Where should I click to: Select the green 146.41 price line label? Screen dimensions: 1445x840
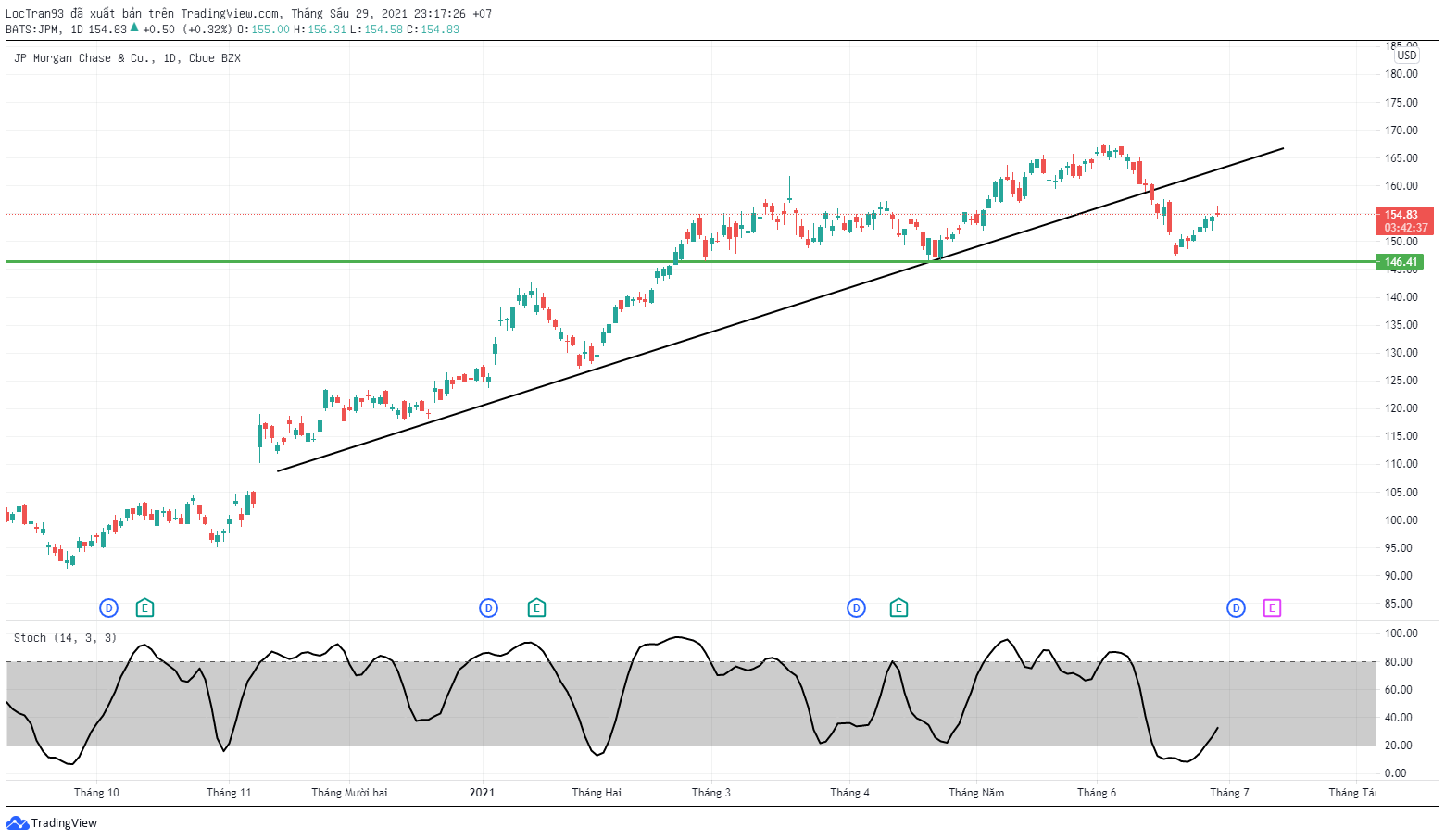(x=1401, y=262)
